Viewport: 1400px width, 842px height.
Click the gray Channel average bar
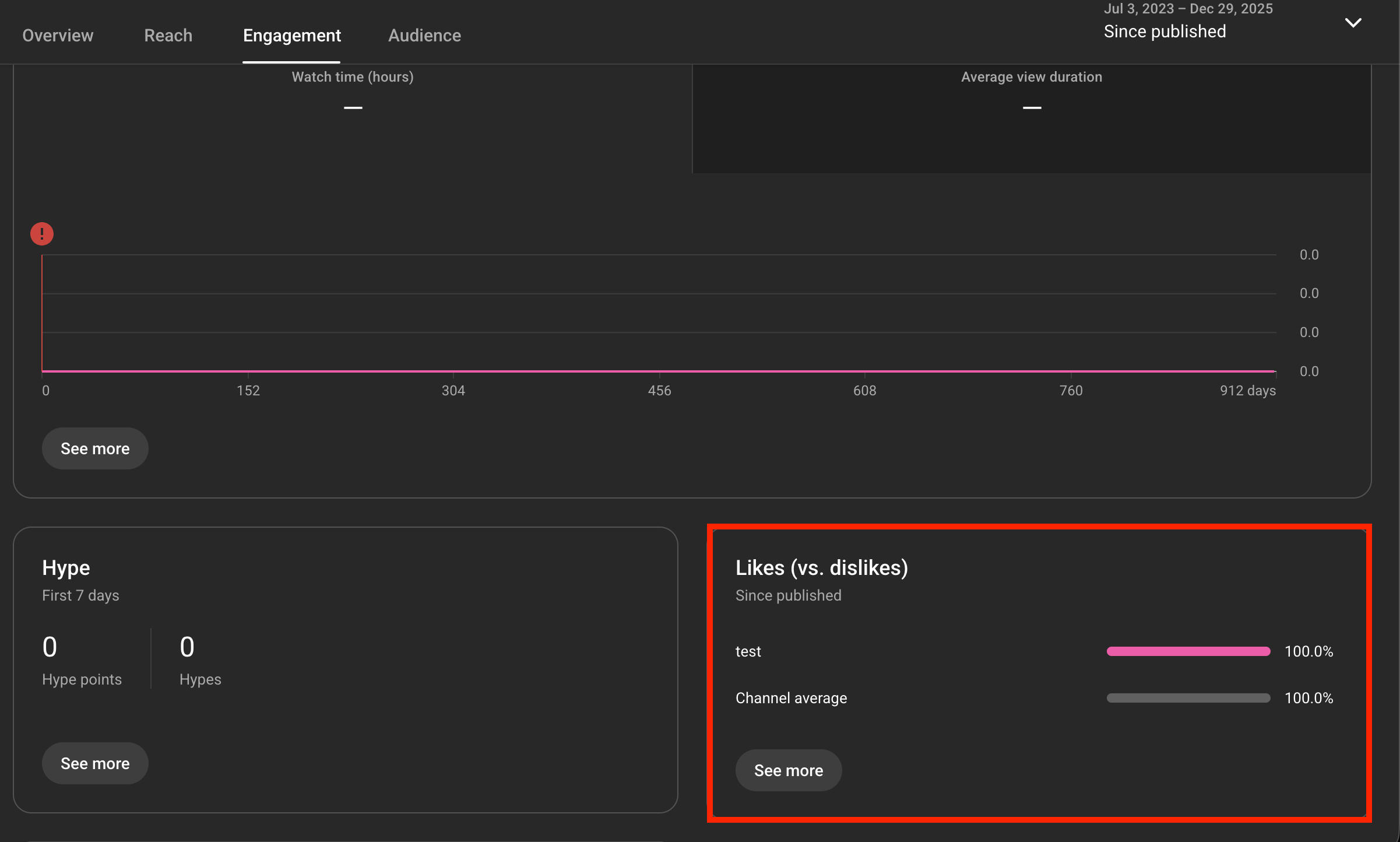pyautogui.click(x=1188, y=698)
